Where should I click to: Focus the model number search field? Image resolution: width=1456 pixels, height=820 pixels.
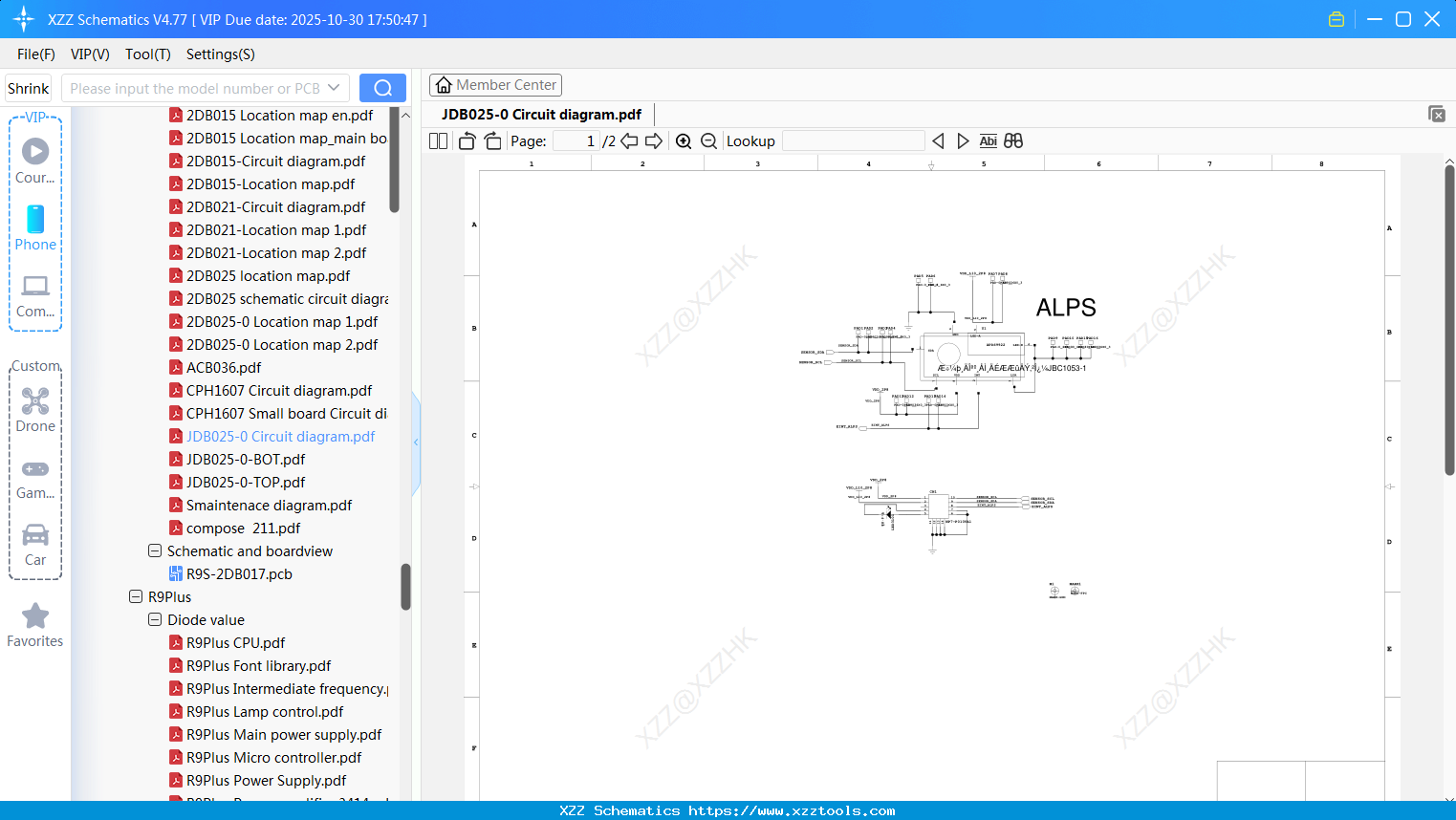pyautogui.click(x=196, y=88)
